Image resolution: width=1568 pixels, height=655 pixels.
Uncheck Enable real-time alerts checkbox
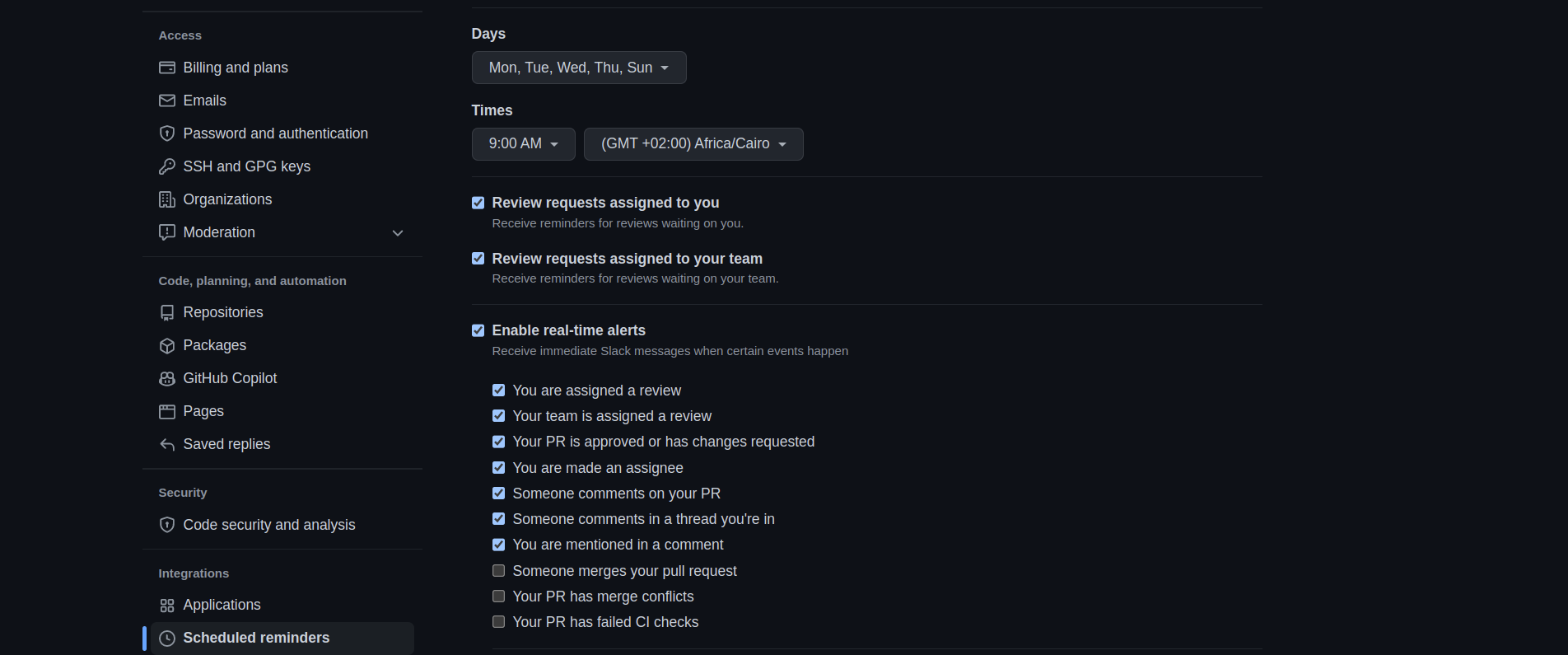coord(478,330)
